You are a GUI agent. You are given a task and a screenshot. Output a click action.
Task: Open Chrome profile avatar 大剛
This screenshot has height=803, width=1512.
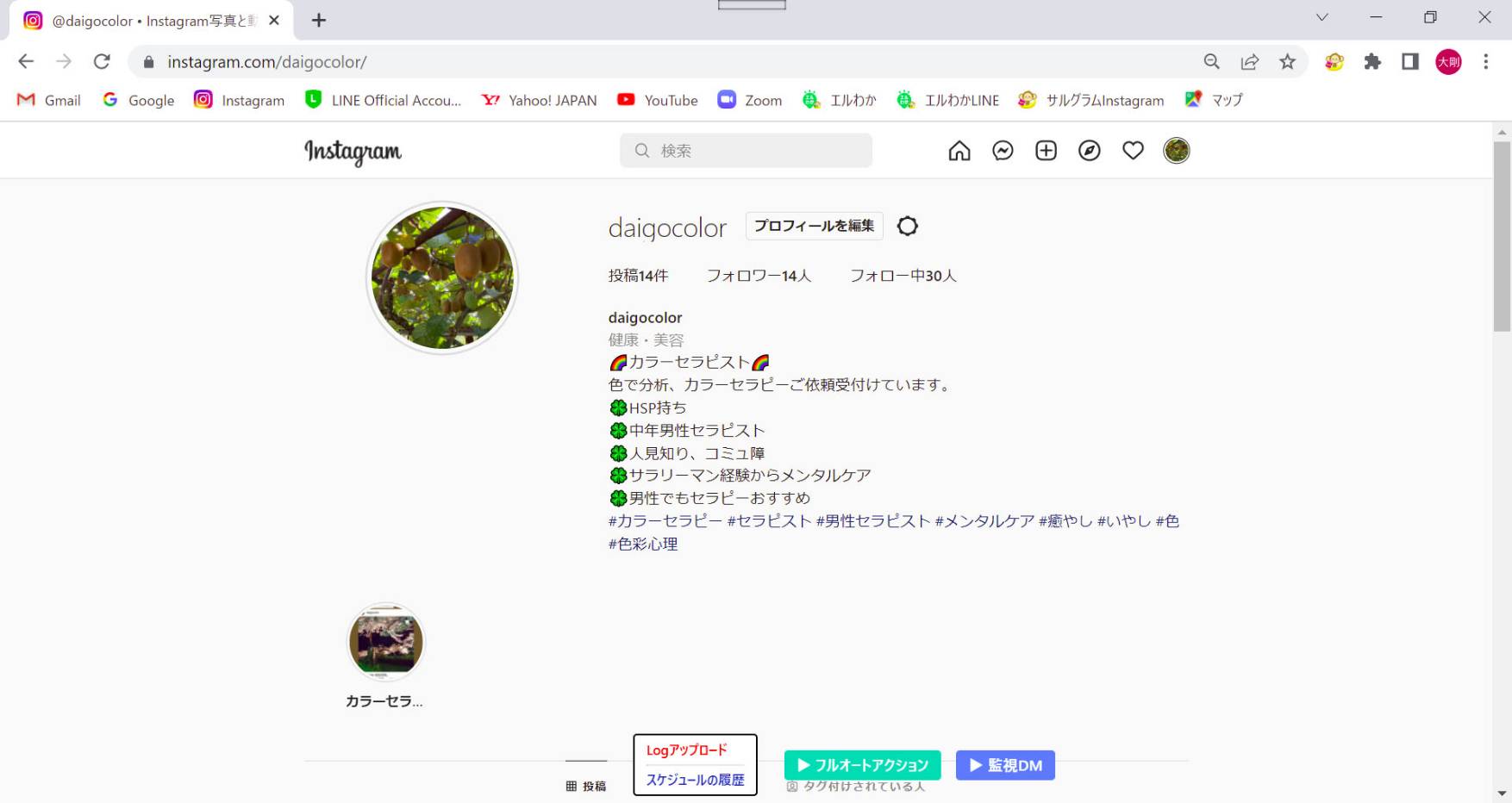tap(1448, 61)
